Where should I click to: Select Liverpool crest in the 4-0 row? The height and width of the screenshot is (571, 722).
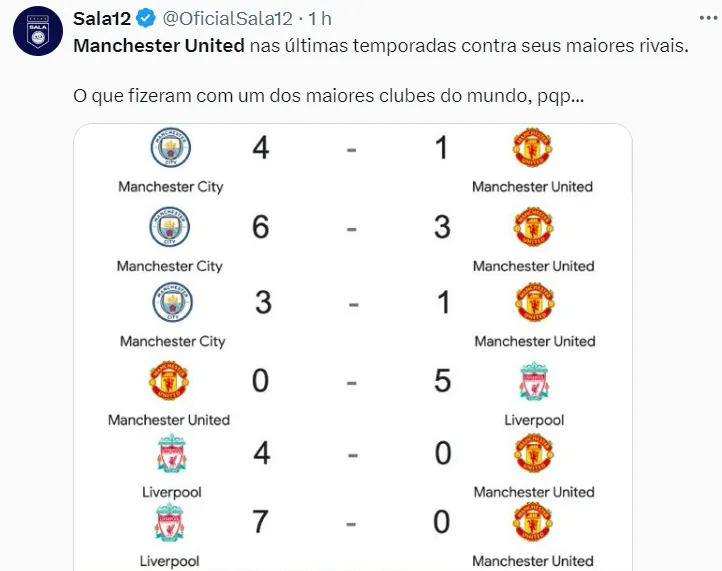pyautogui.click(x=171, y=455)
